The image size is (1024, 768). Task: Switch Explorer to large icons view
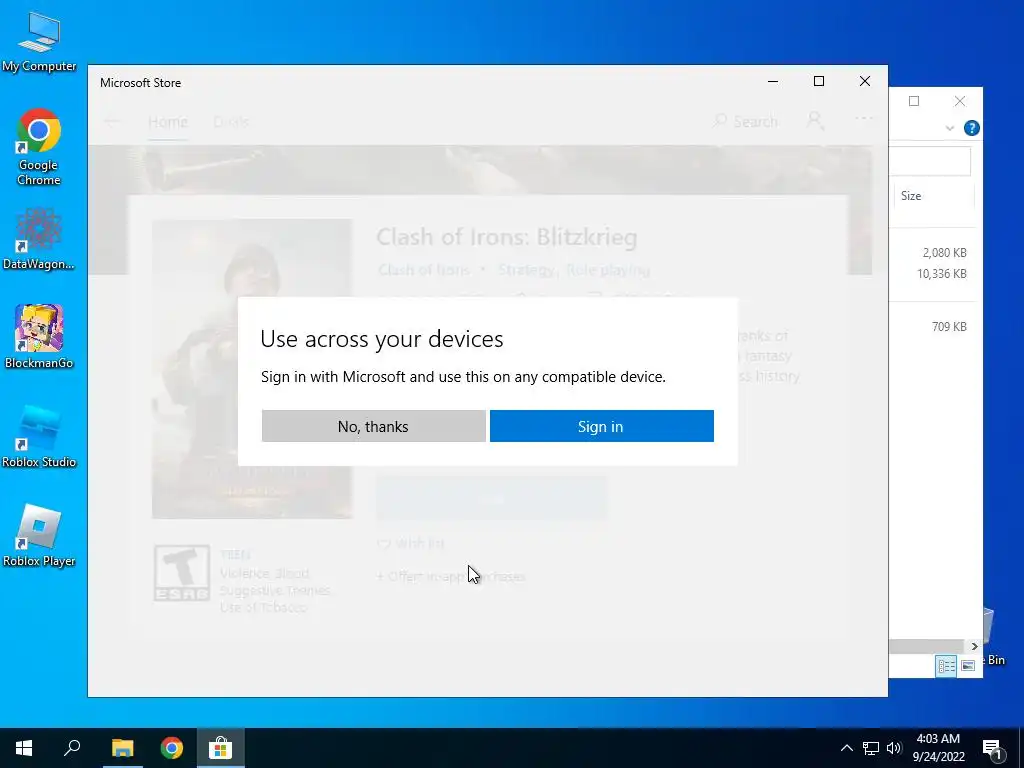(968, 665)
